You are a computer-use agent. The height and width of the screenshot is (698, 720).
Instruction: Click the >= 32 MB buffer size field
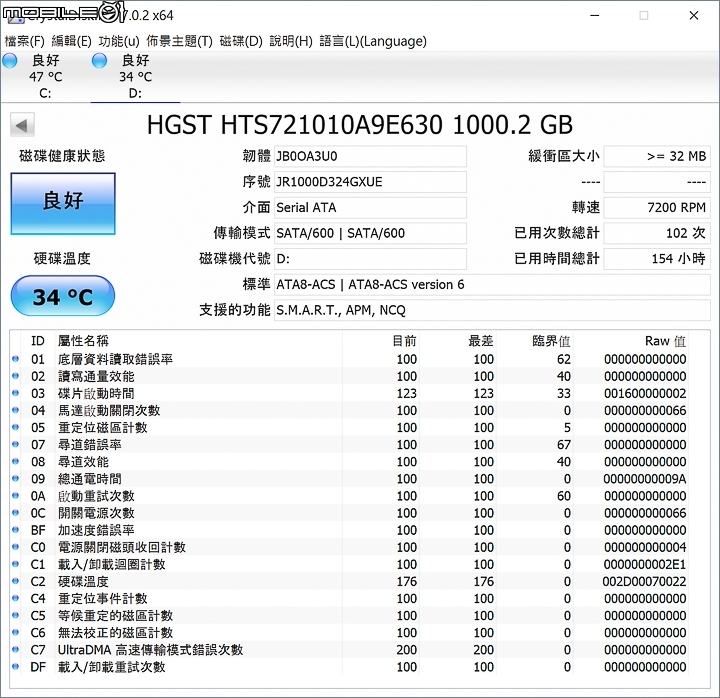[657, 156]
